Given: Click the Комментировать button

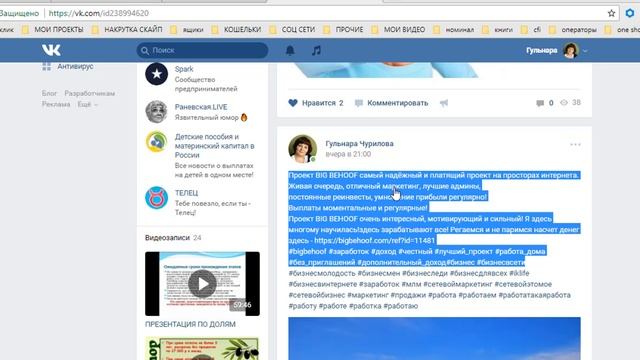Looking at the screenshot, I should point(391,103).
